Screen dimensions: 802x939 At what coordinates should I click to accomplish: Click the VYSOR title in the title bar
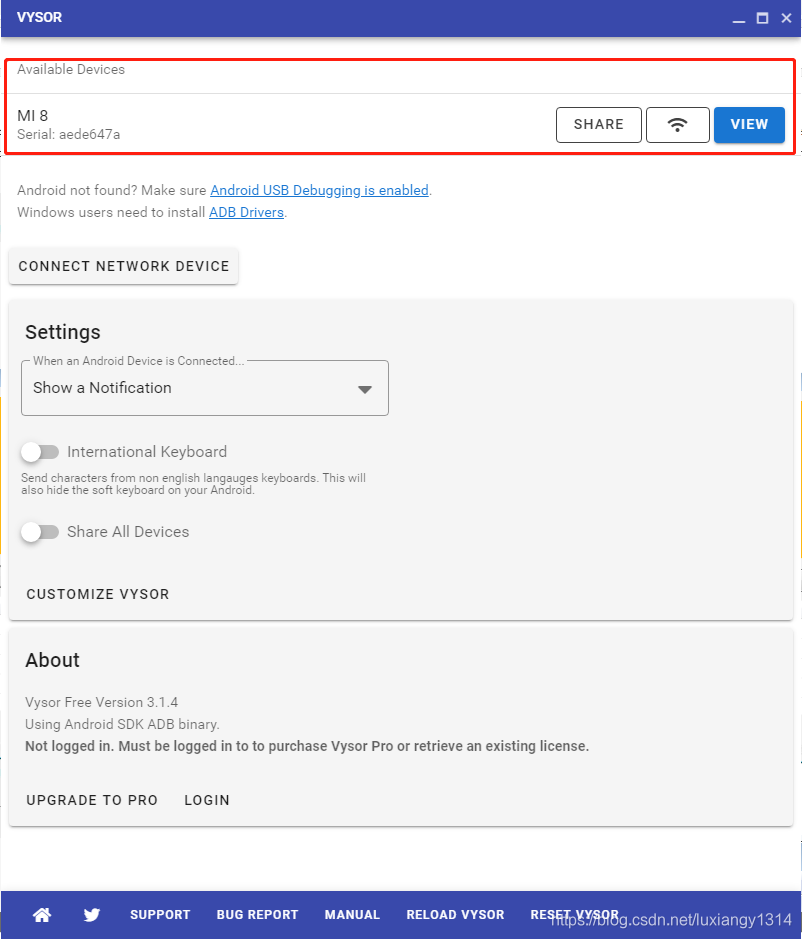(x=40, y=17)
